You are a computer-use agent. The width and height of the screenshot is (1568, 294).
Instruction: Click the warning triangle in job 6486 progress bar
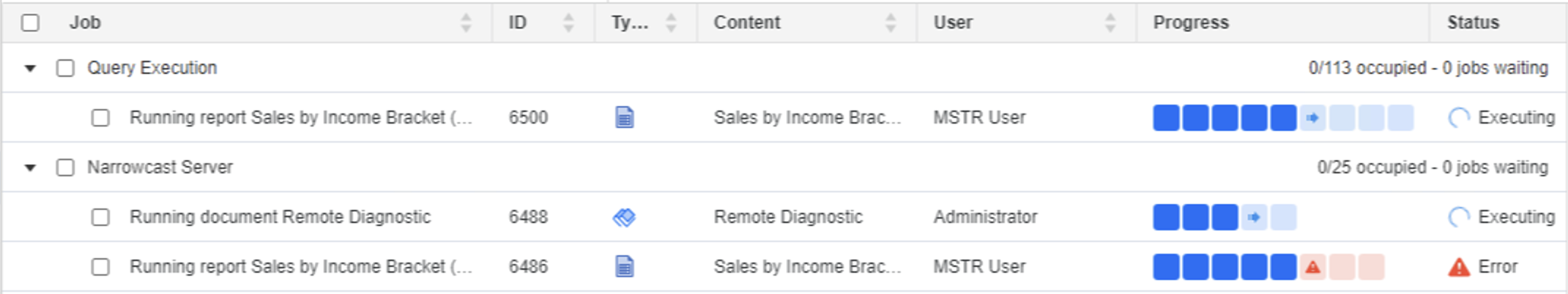pos(1312,267)
